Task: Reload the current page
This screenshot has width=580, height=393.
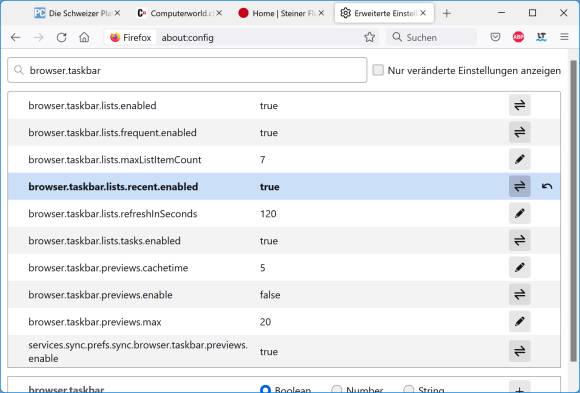Action: click(x=61, y=37)
